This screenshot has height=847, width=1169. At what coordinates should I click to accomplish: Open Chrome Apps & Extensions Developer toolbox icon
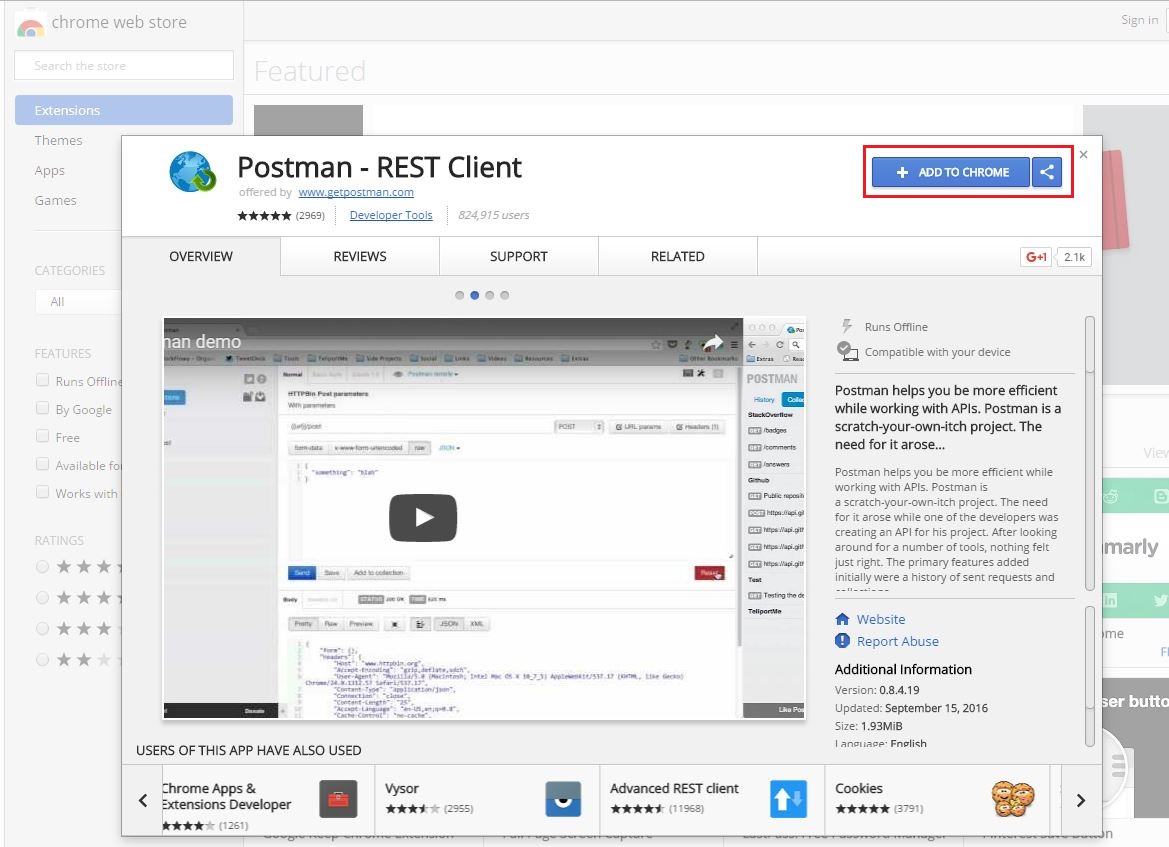338,799
